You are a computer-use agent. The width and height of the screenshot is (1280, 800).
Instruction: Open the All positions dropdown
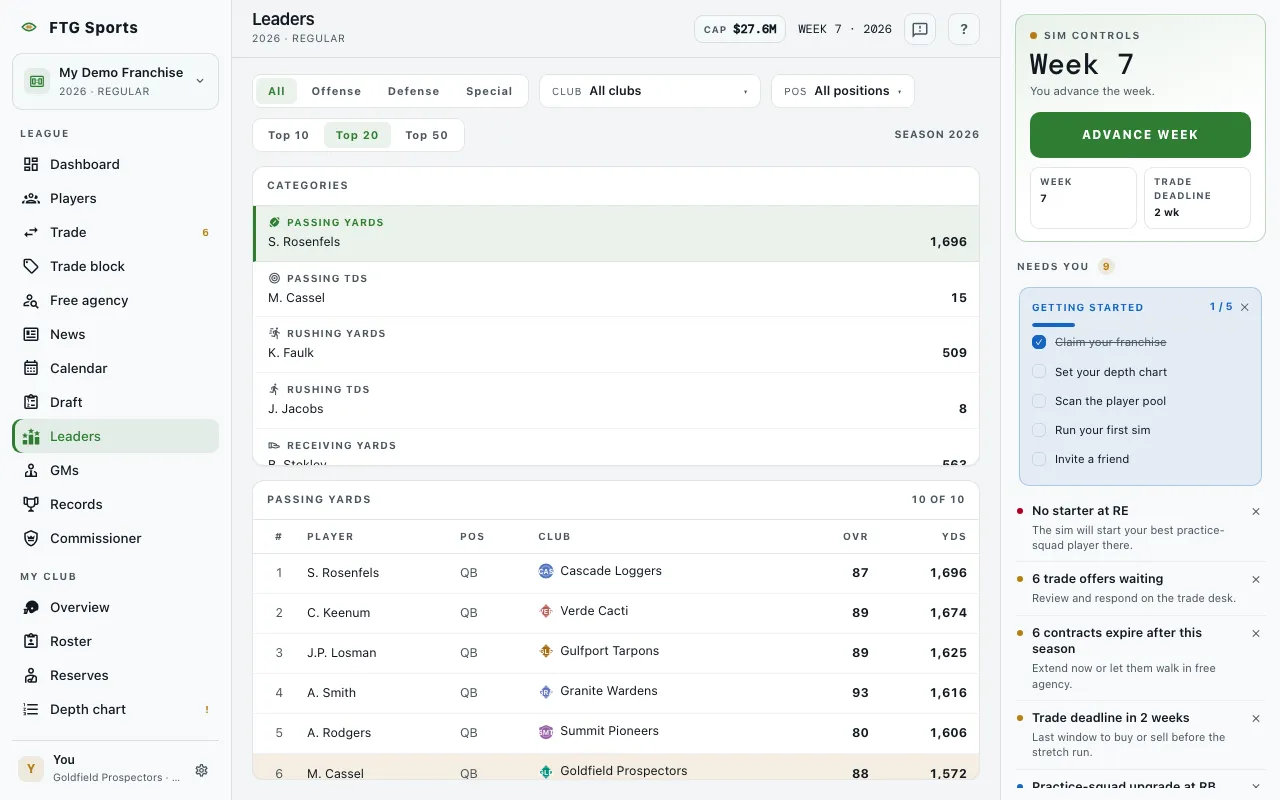point(843,91)
